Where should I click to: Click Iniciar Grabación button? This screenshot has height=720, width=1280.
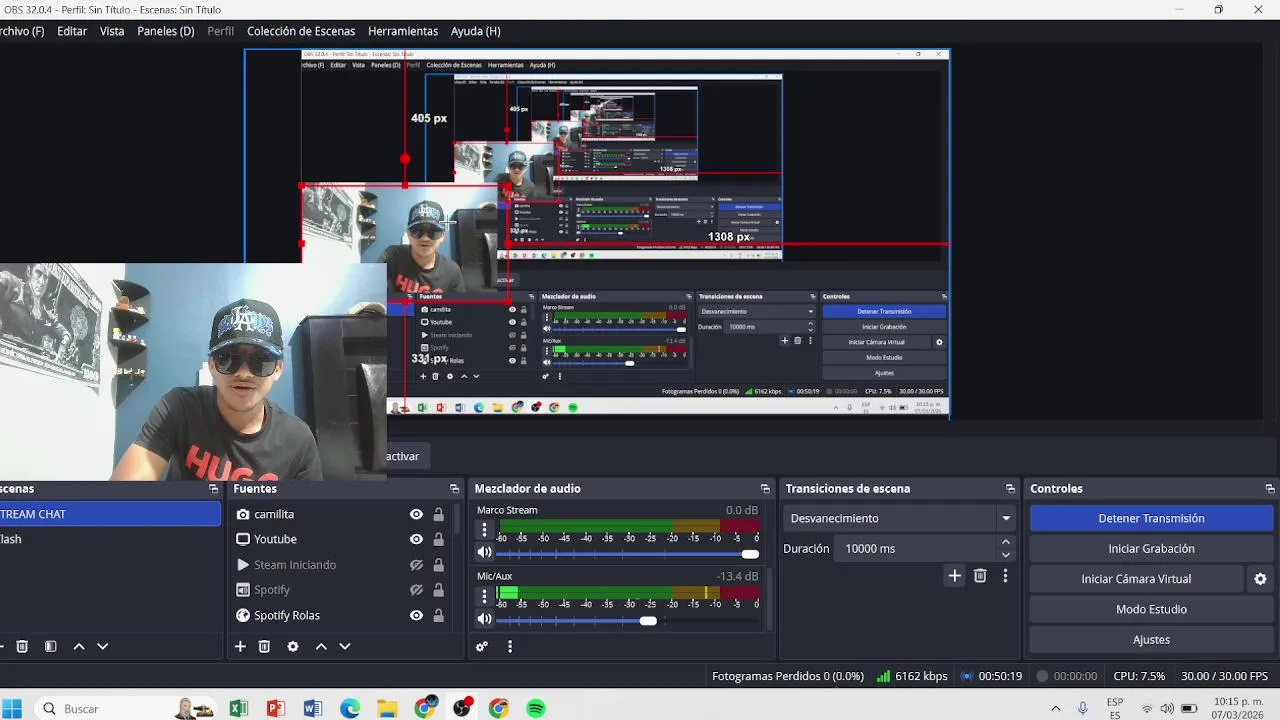(1151, 549)
